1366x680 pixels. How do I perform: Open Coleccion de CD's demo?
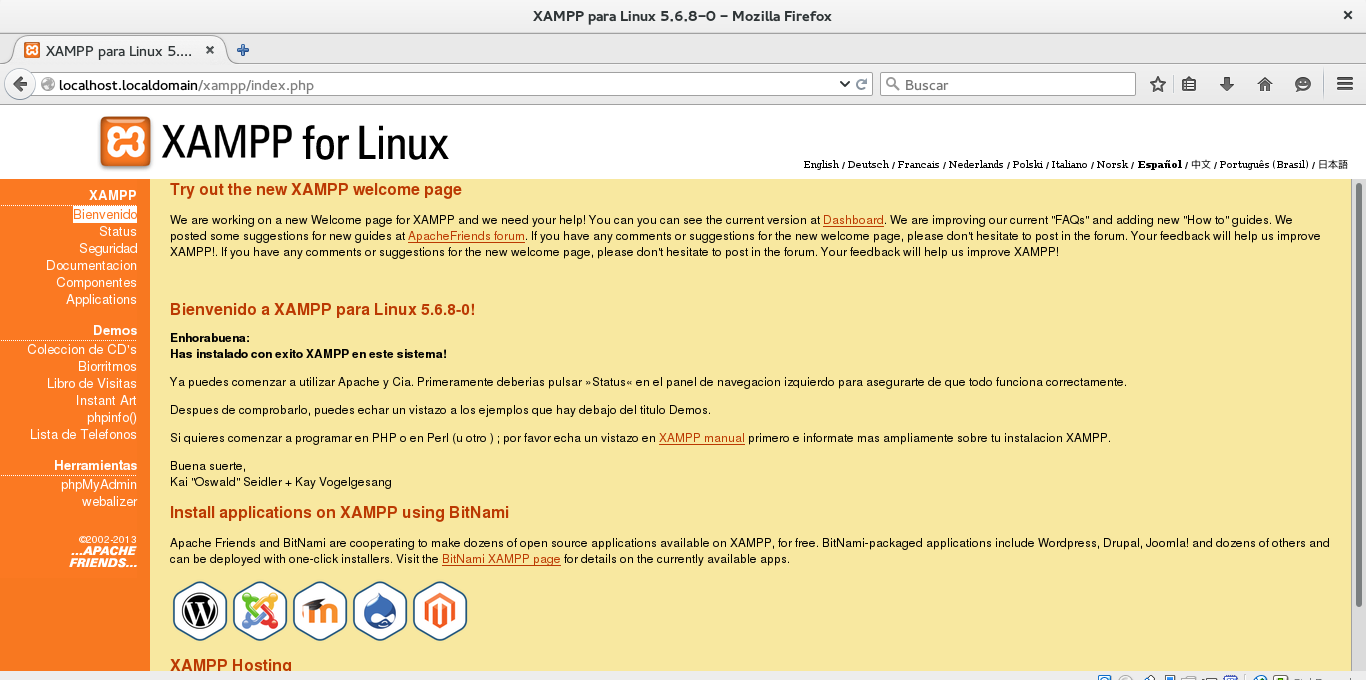pyautogui.click(x=82, y=350)
